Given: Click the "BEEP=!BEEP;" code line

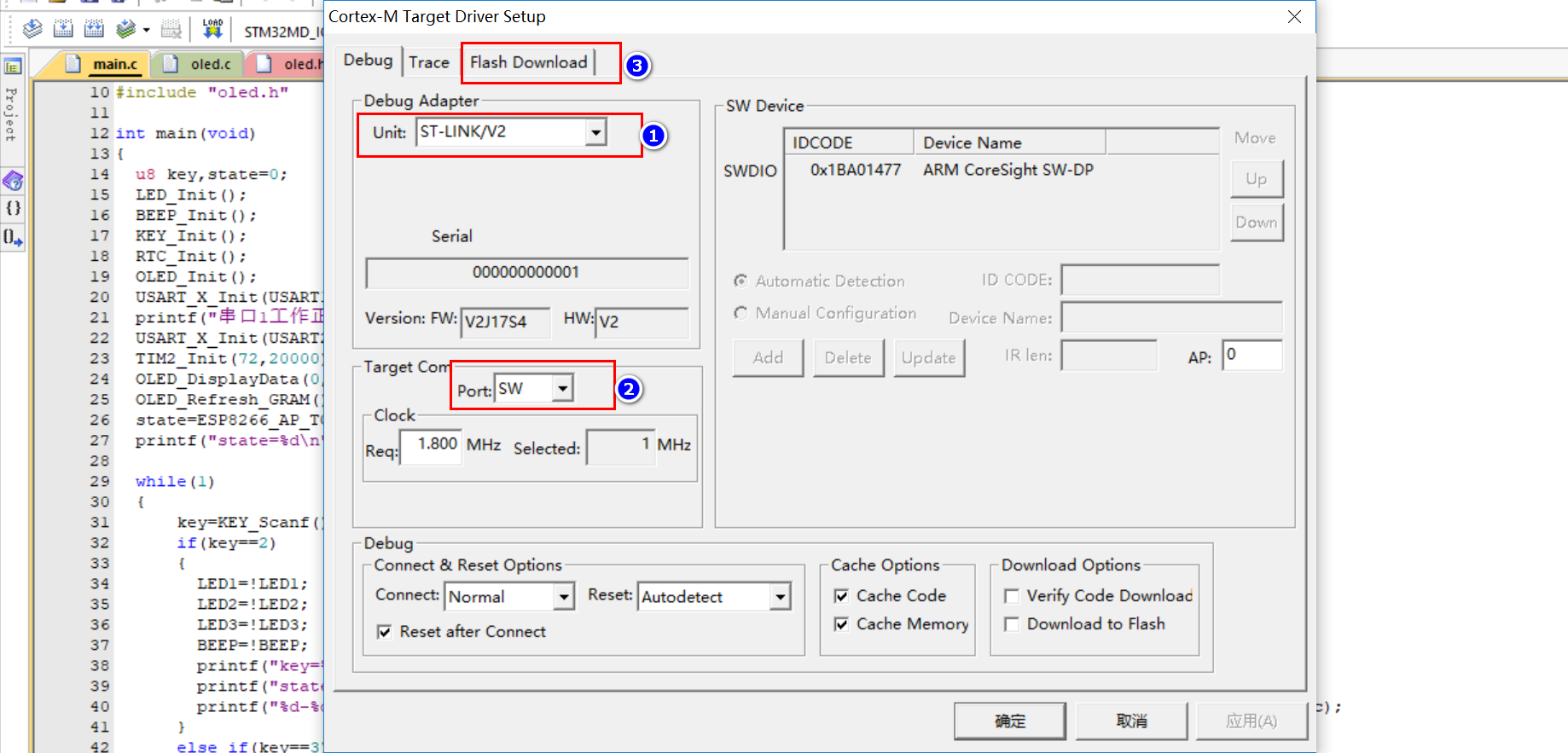Looking at the screenshot, I should coord(253,646).
